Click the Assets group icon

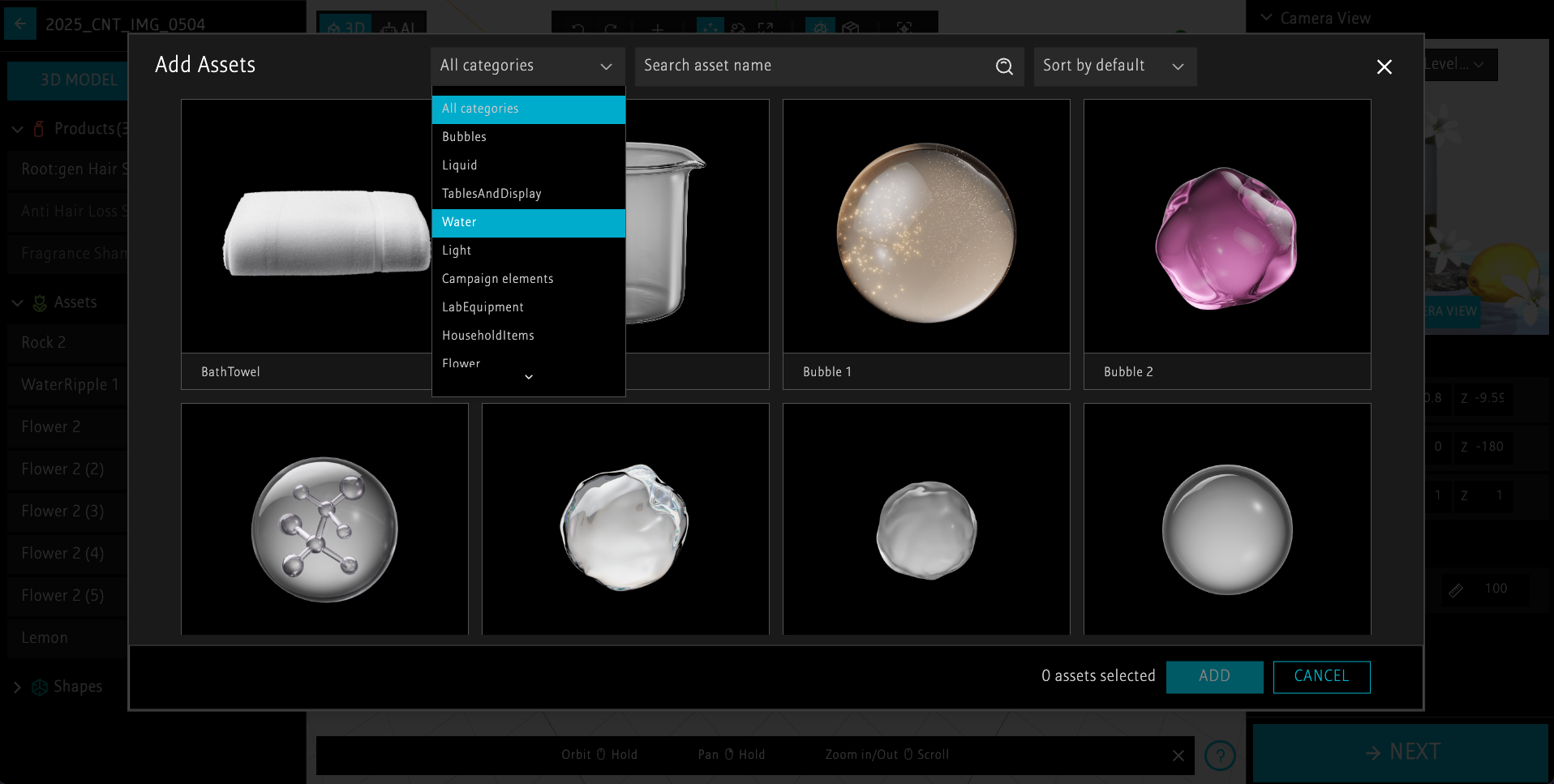tap(40, 303)
